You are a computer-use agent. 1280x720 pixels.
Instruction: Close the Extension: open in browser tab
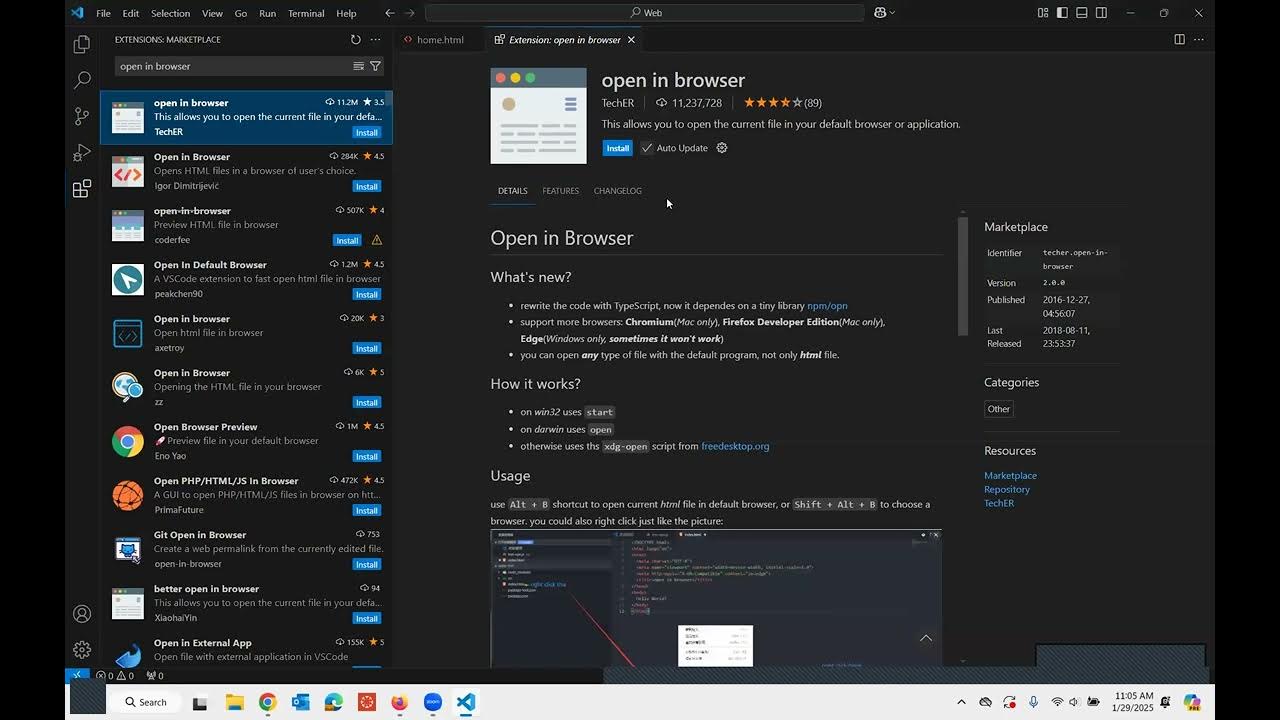(x=631, y=40)
